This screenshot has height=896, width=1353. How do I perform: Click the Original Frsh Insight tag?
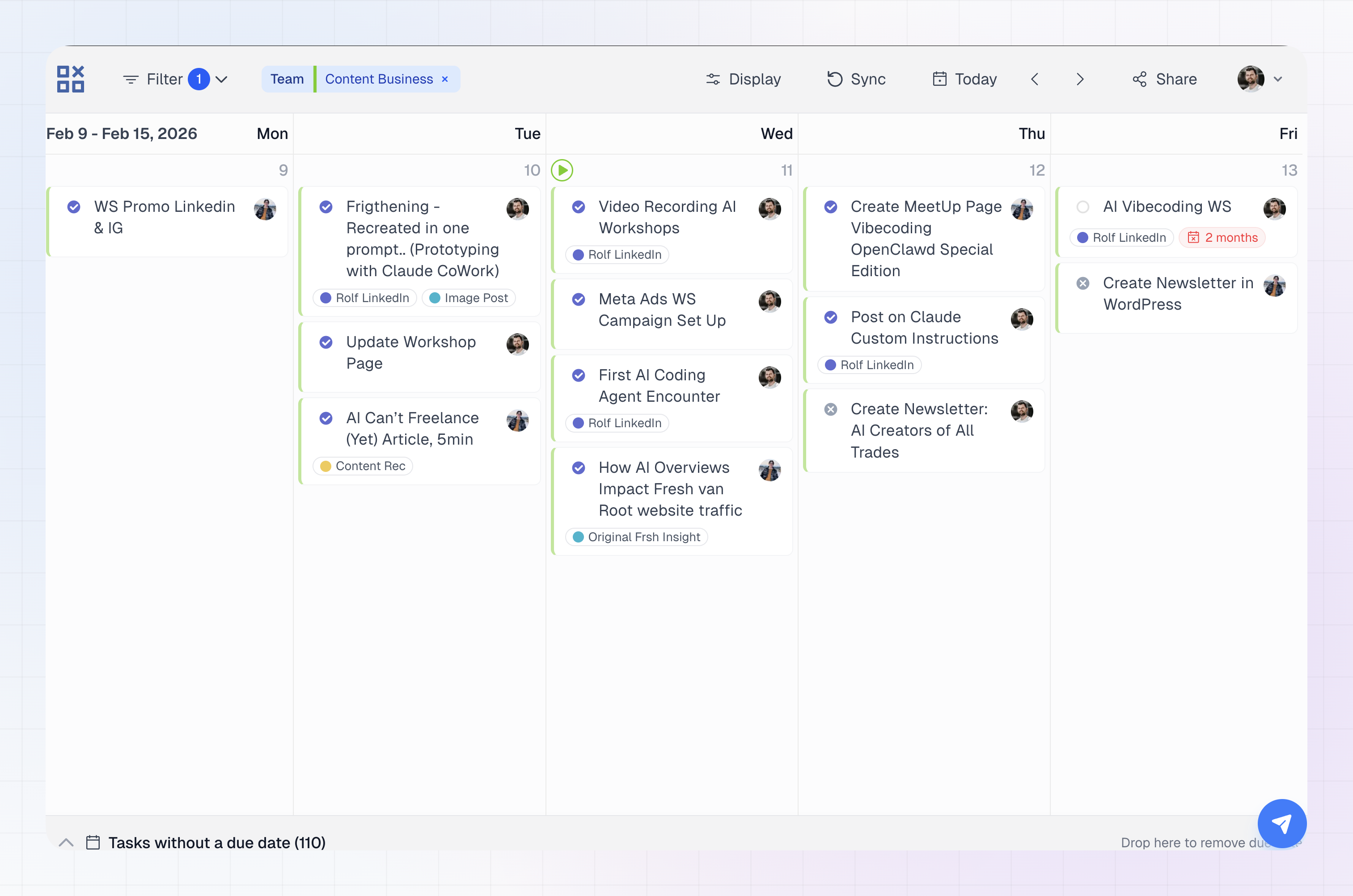(637, 537)
